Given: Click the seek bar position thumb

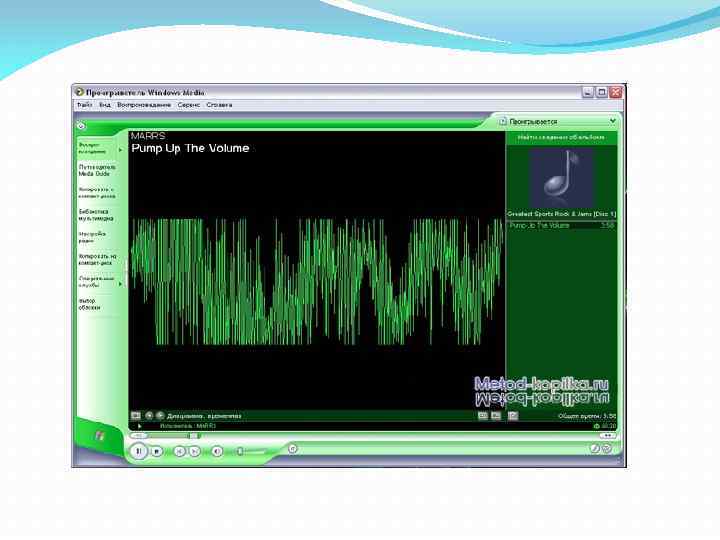Looking at the screenshot, I should point(194,436).
